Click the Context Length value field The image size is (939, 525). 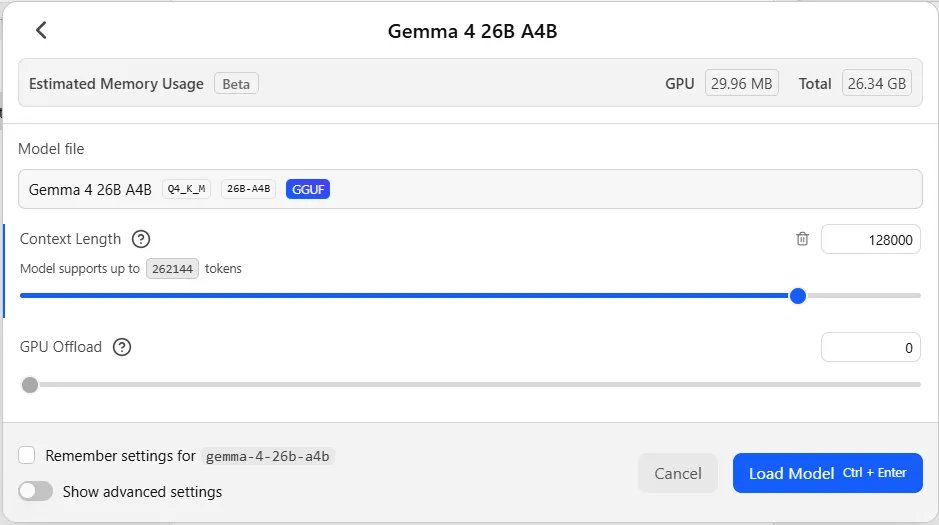click(870, 240)
